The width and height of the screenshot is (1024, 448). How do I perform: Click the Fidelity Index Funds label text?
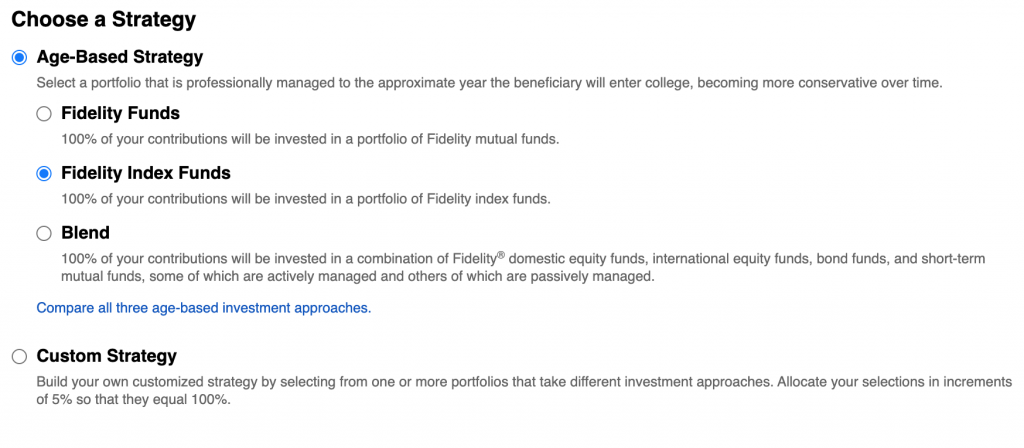[146, 172]
